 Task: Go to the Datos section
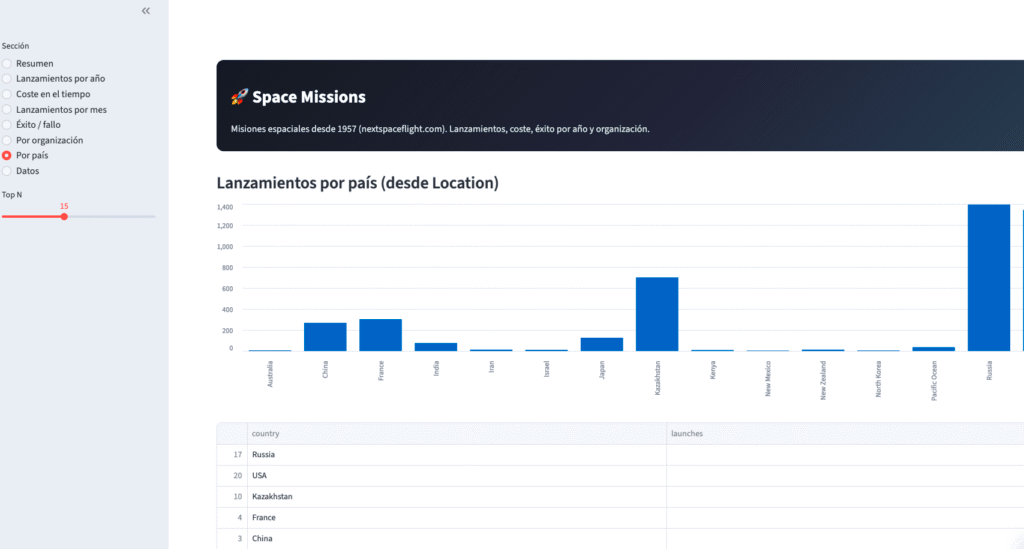[x=7, y=171]
